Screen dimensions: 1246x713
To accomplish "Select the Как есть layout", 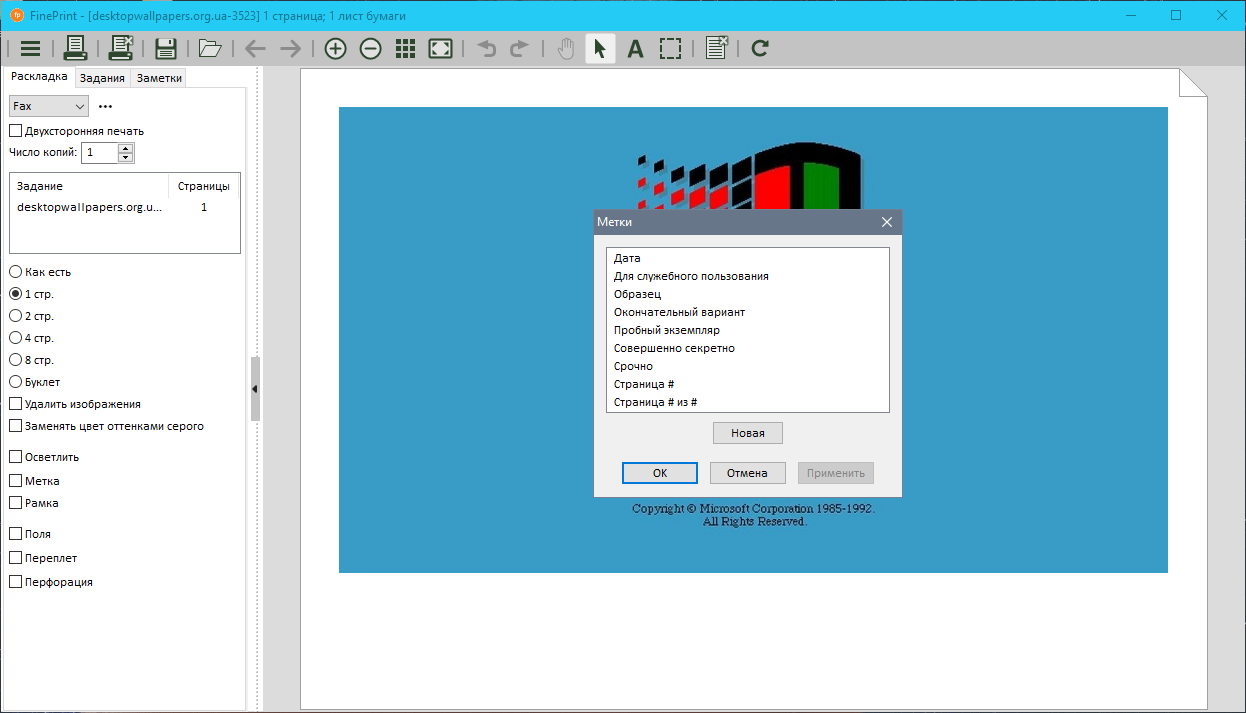I will (40, 272).
